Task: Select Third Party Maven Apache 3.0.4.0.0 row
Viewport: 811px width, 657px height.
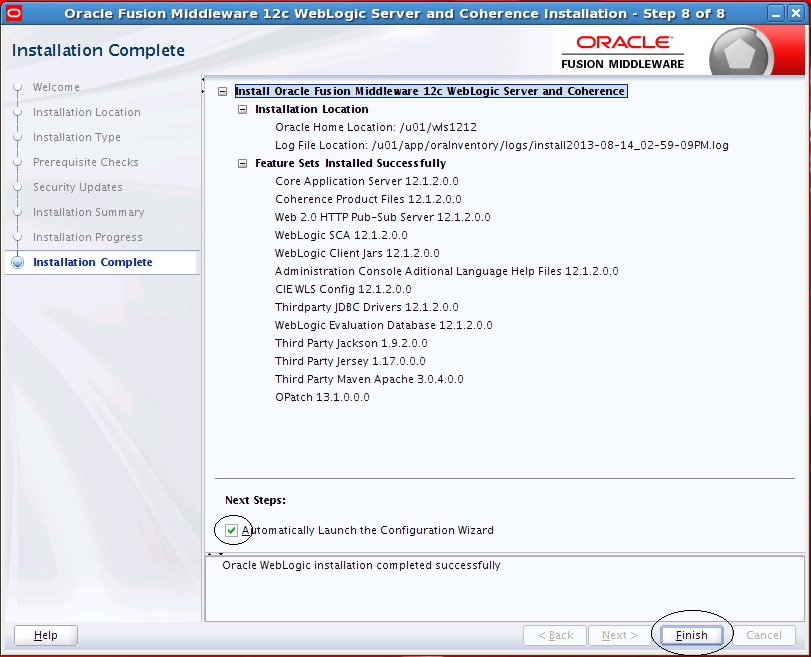Action: [369, 379]
